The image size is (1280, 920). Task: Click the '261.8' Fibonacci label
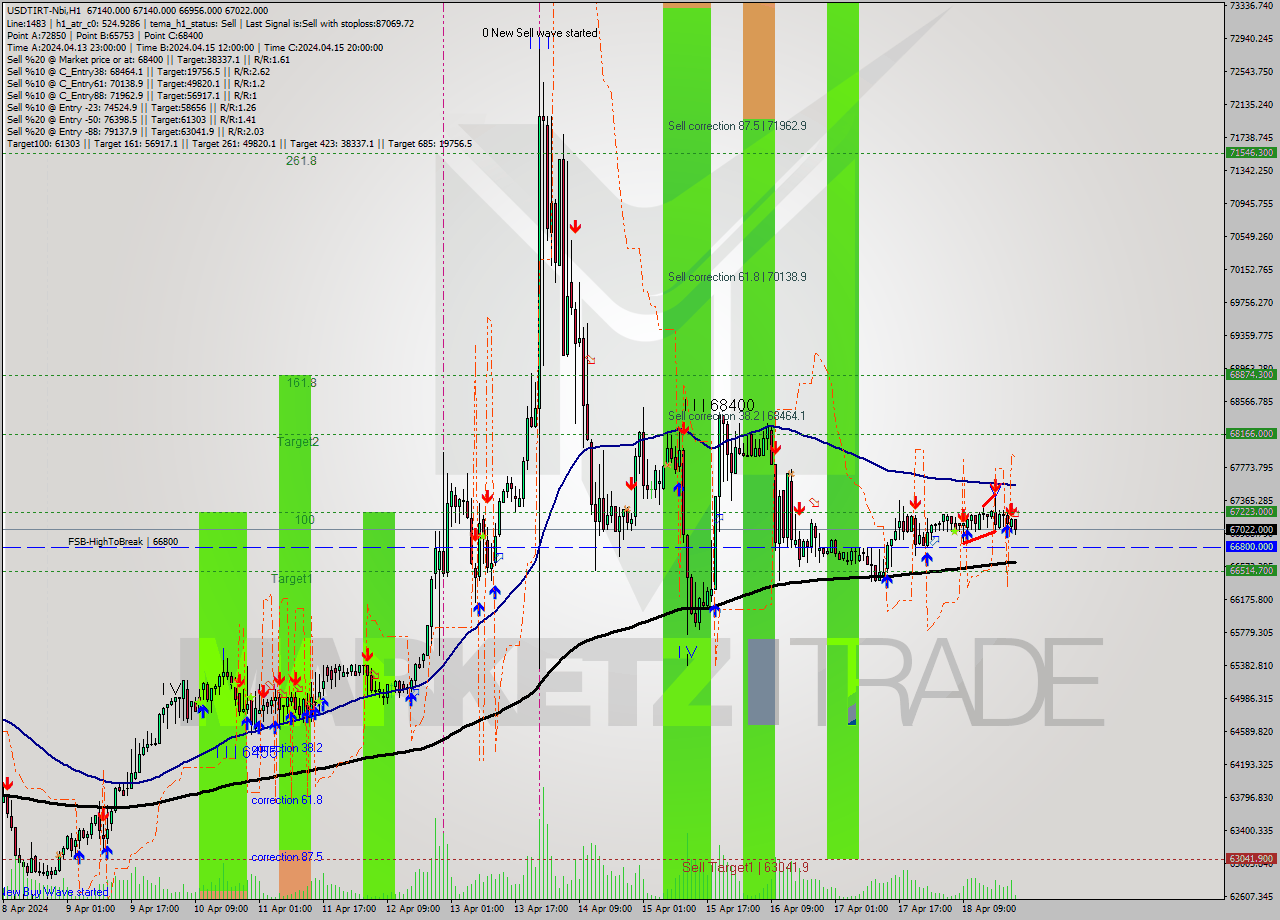coord(301,160)
